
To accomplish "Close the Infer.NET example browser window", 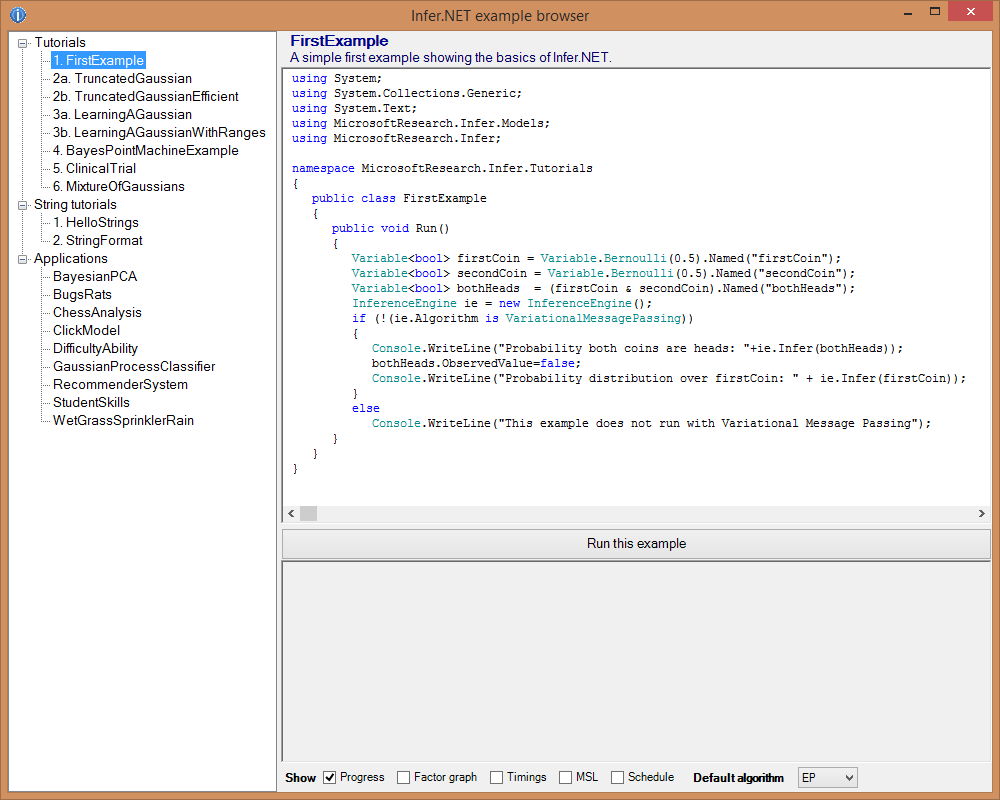I will pos(970,11).
